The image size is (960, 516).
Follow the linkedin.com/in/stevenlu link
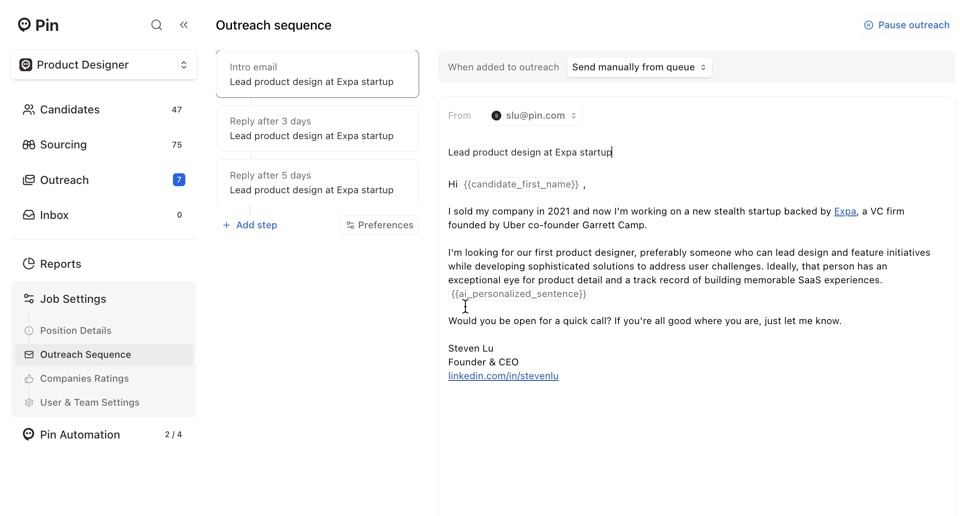(503, 376)
